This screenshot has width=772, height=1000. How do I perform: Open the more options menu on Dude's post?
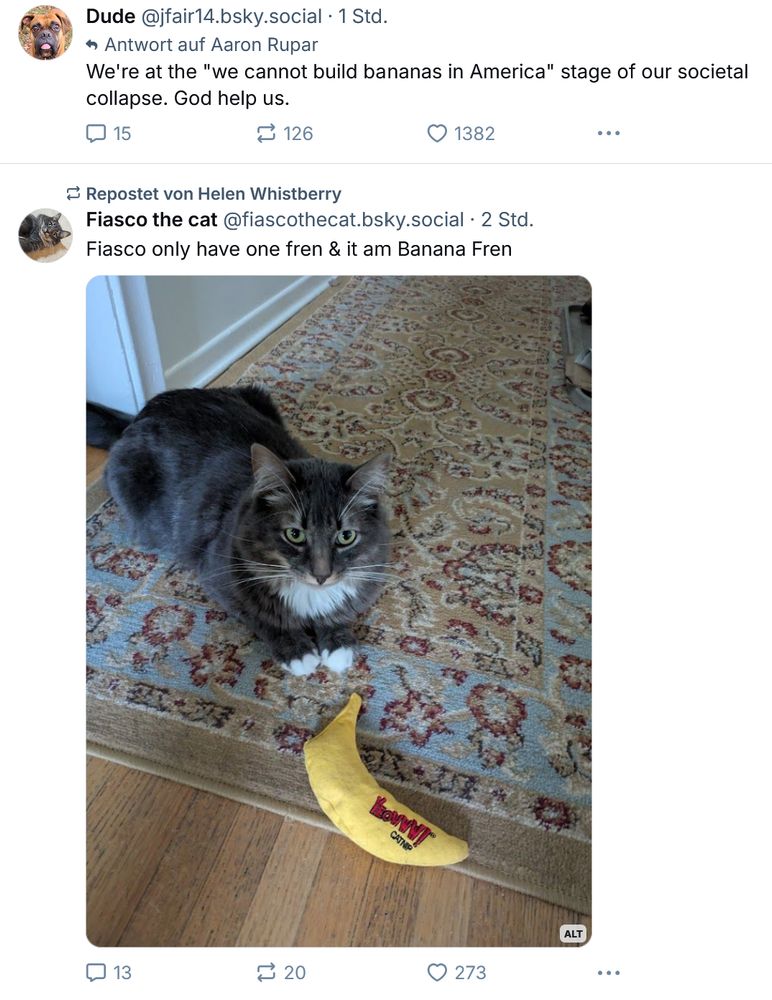[x=609, y=133]
